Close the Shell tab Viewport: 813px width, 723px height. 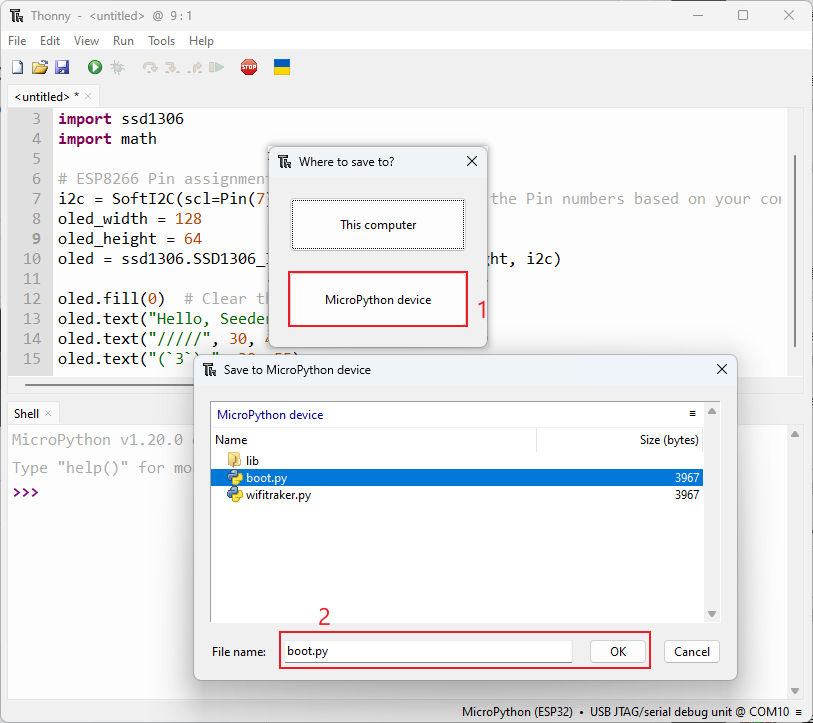[48, 413]
